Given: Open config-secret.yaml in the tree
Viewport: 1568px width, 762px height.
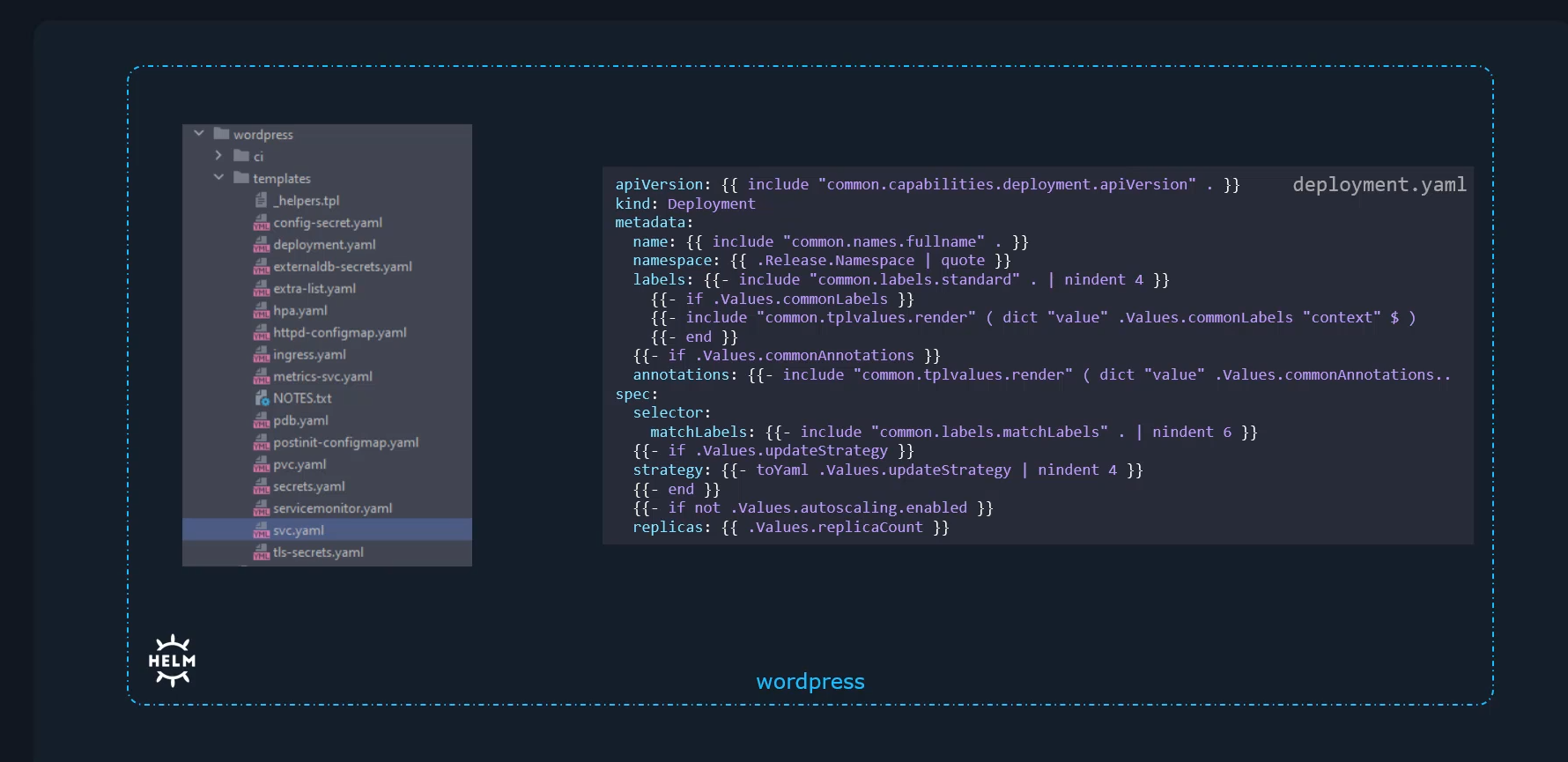Looking at the screenshot, I should 327,223.
